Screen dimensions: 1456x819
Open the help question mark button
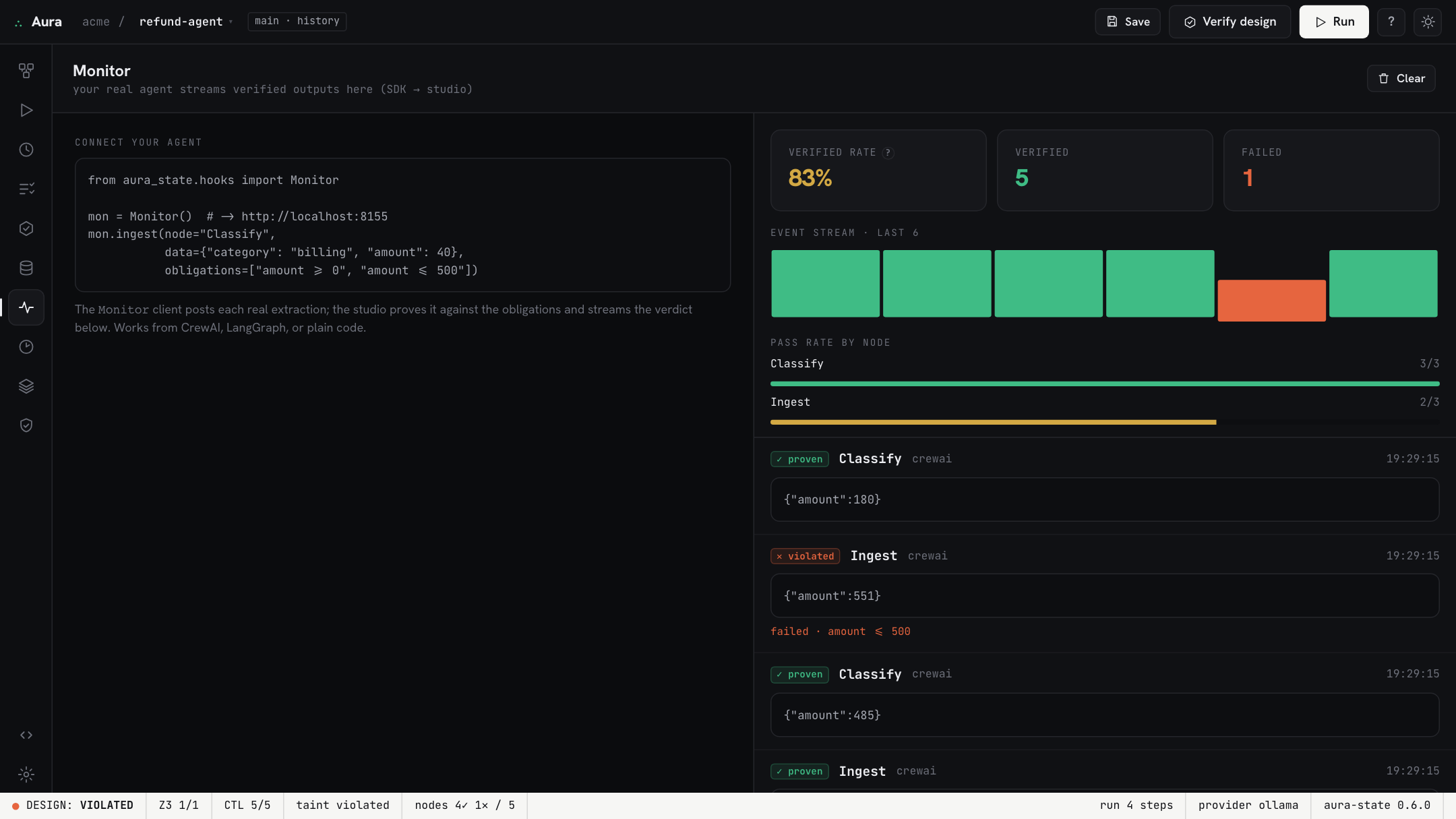1391,22
